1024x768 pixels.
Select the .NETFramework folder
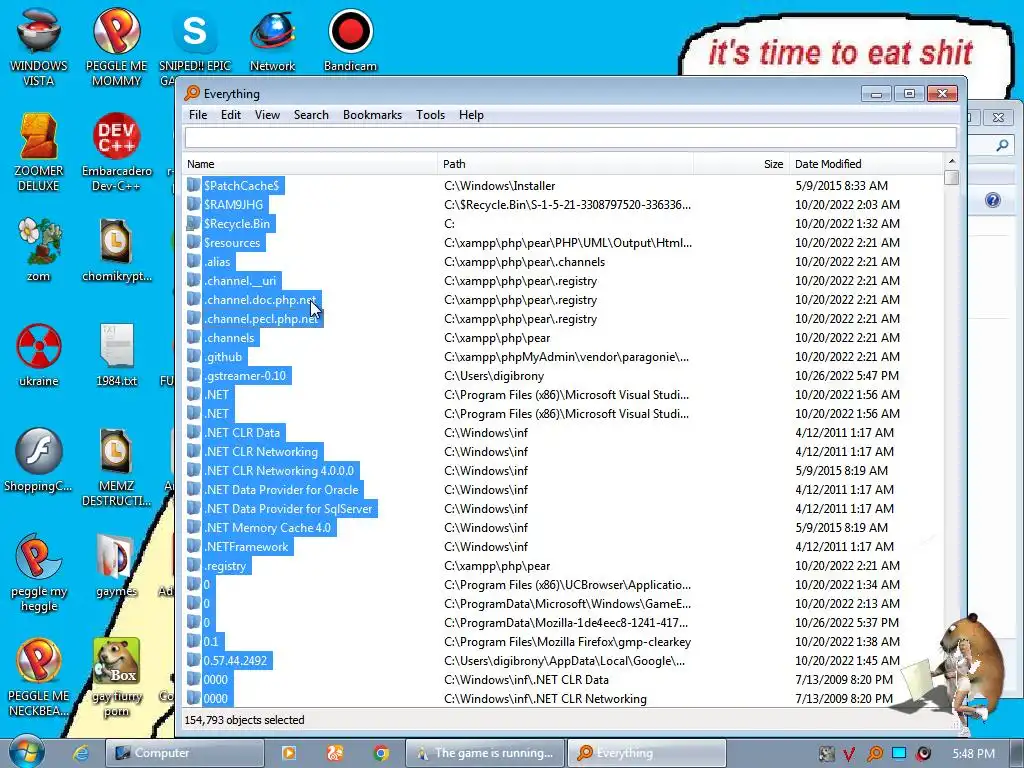563,547
